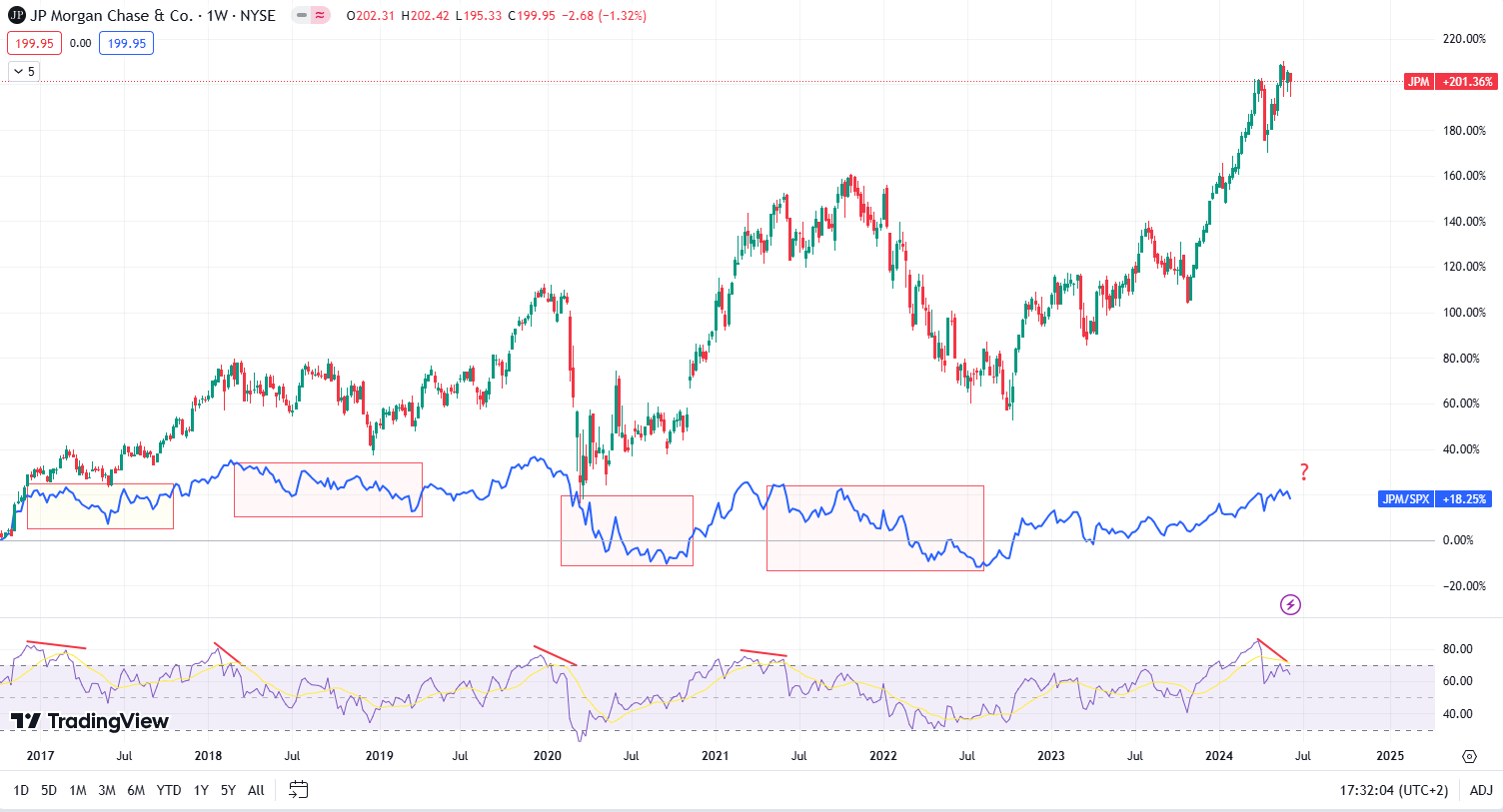Click the grey dash market status icon
The height and width of the screenshot is (812, 1503).
click(302, 16)
